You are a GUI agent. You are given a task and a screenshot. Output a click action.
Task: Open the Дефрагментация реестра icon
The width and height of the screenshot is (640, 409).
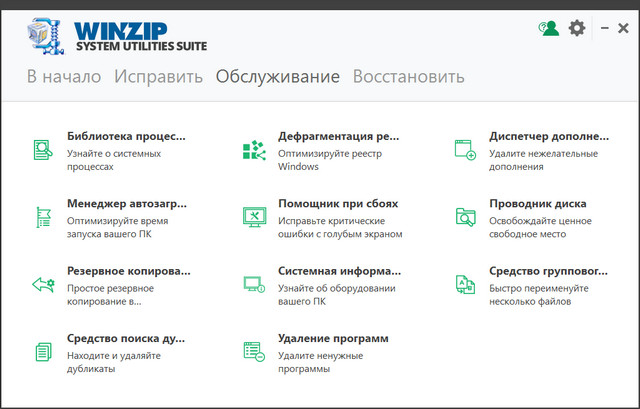coord(254,149)
